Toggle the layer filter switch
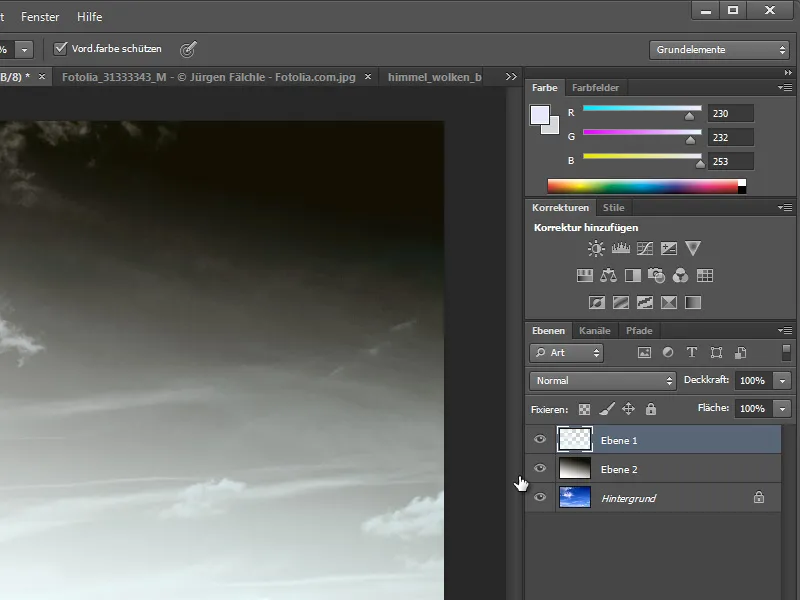800x600 pixels. (786, 353)
